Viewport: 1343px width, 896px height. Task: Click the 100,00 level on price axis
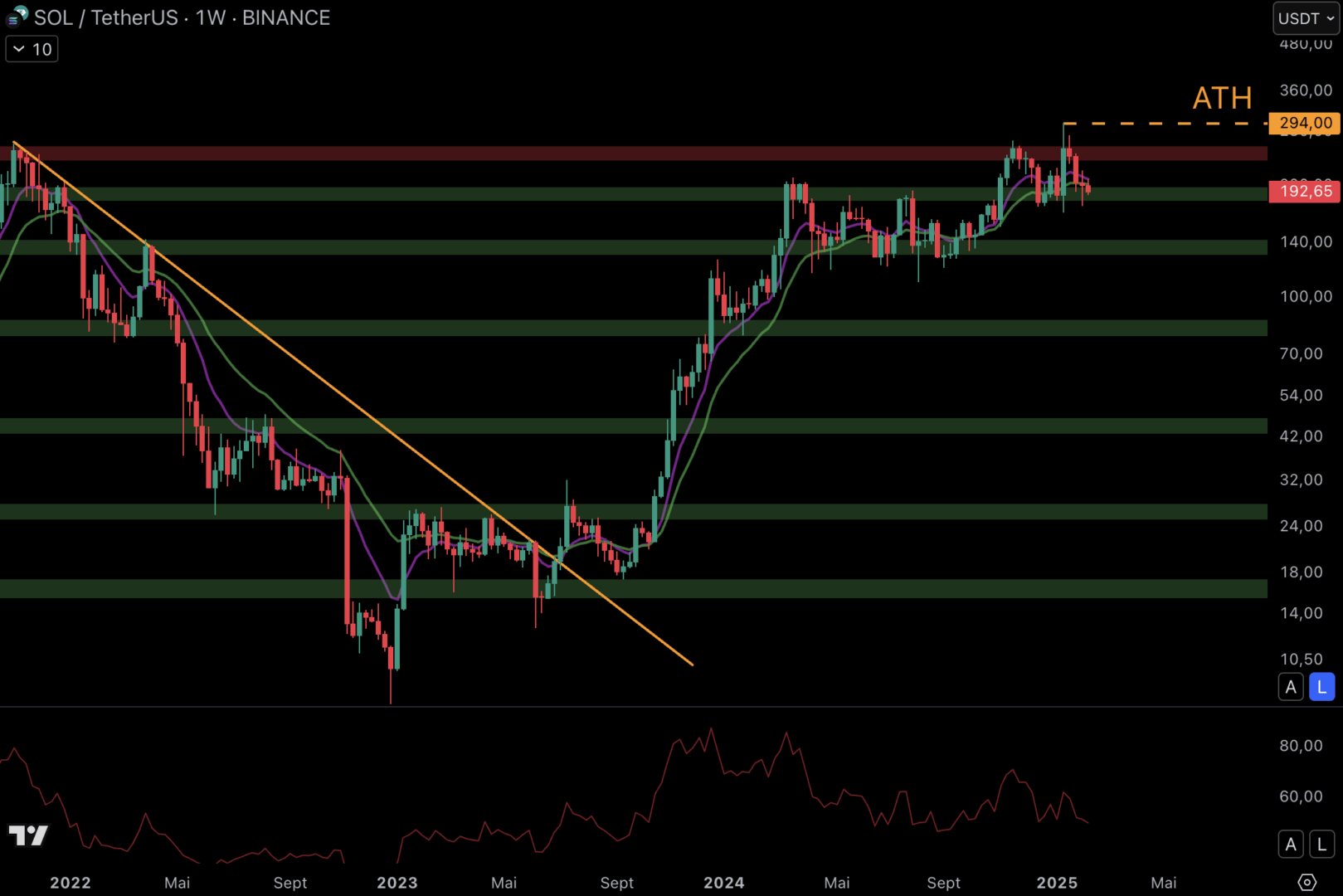pos(1306,297)
